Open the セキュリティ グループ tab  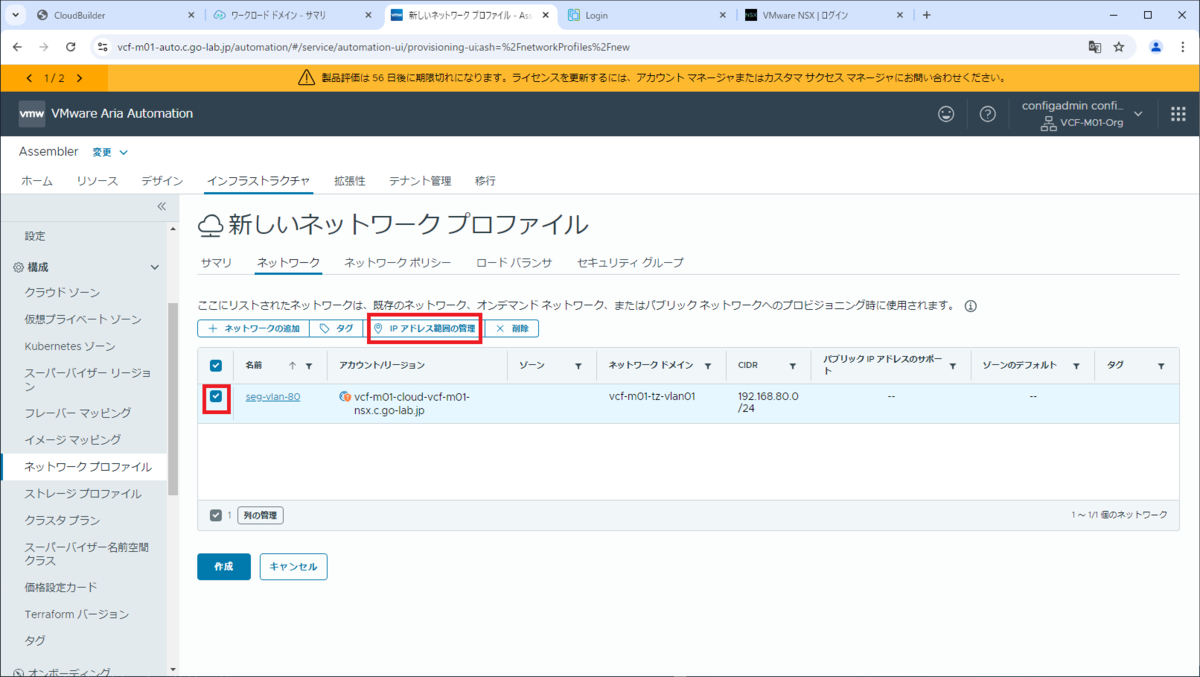(630, 262)
